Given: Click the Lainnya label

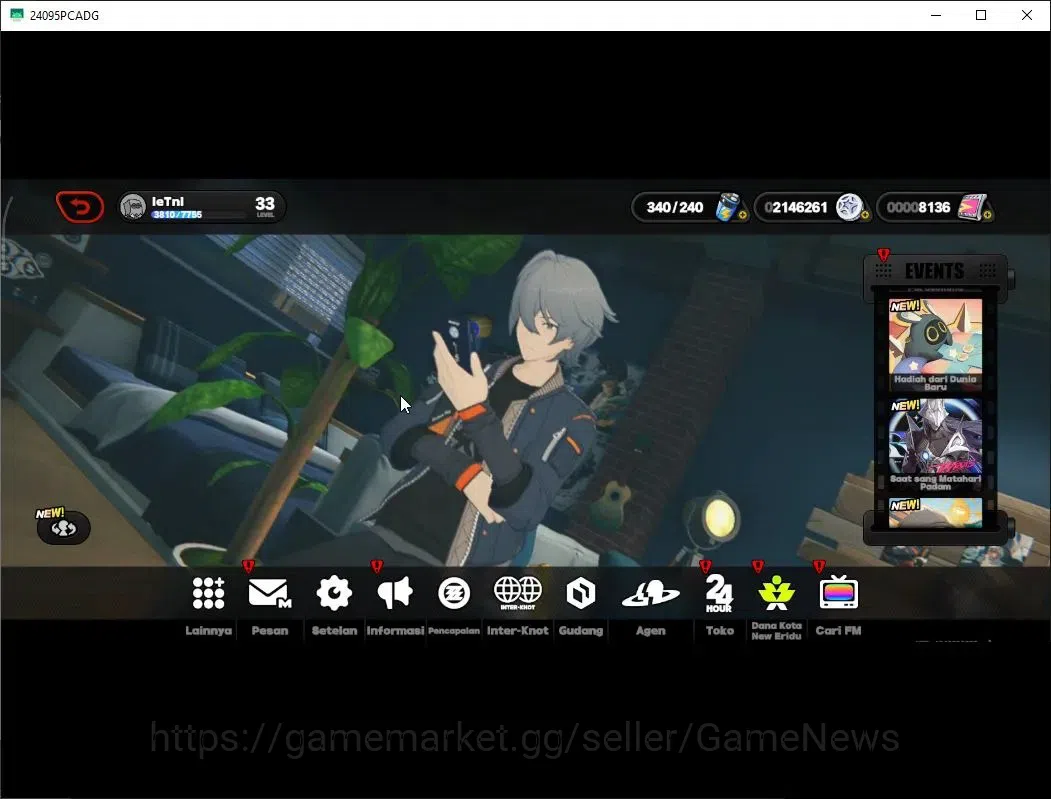Looking at the screenshot, I should point(208,631).
